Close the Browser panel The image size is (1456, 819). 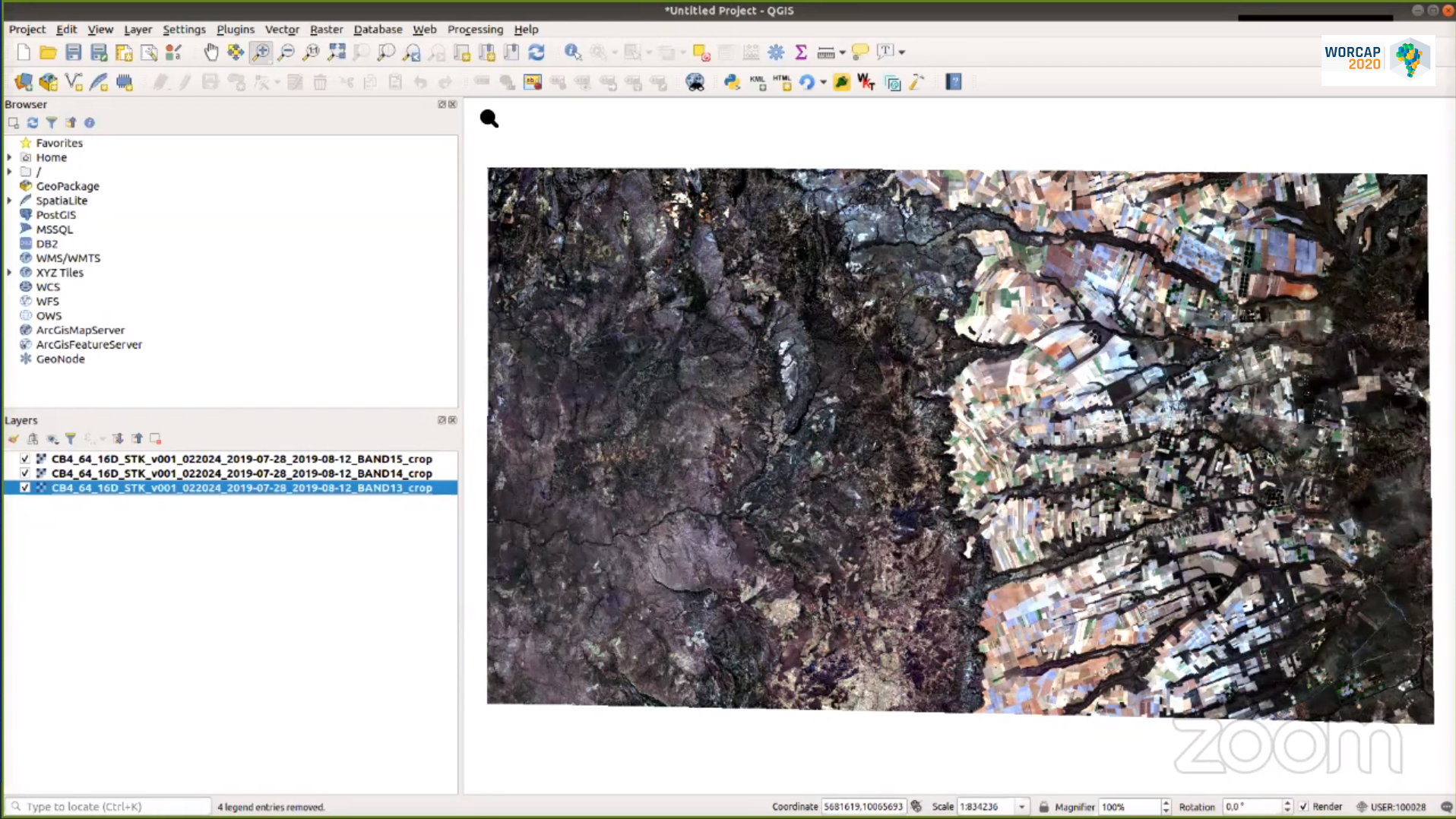tap(453, 104)
